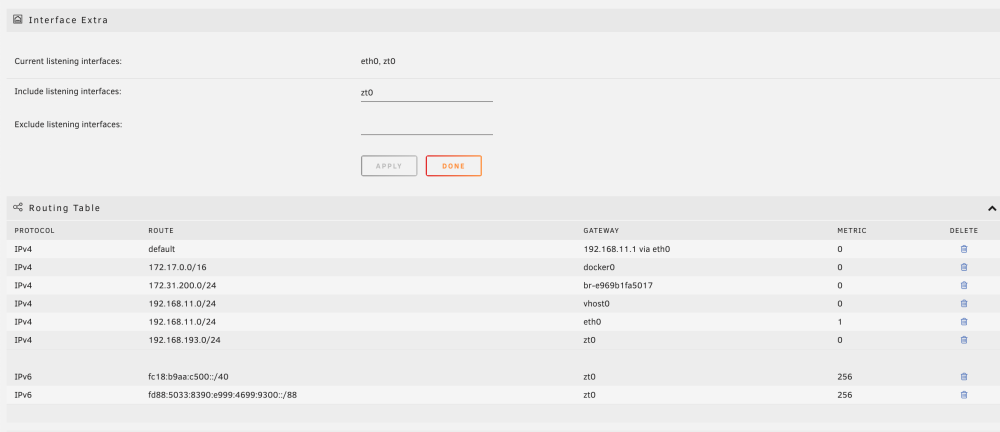Image resolution: width=1000 pixels, height=432 pixels.
Task: Click the Interface Extra section icon
Action: (x=18, y=20)
